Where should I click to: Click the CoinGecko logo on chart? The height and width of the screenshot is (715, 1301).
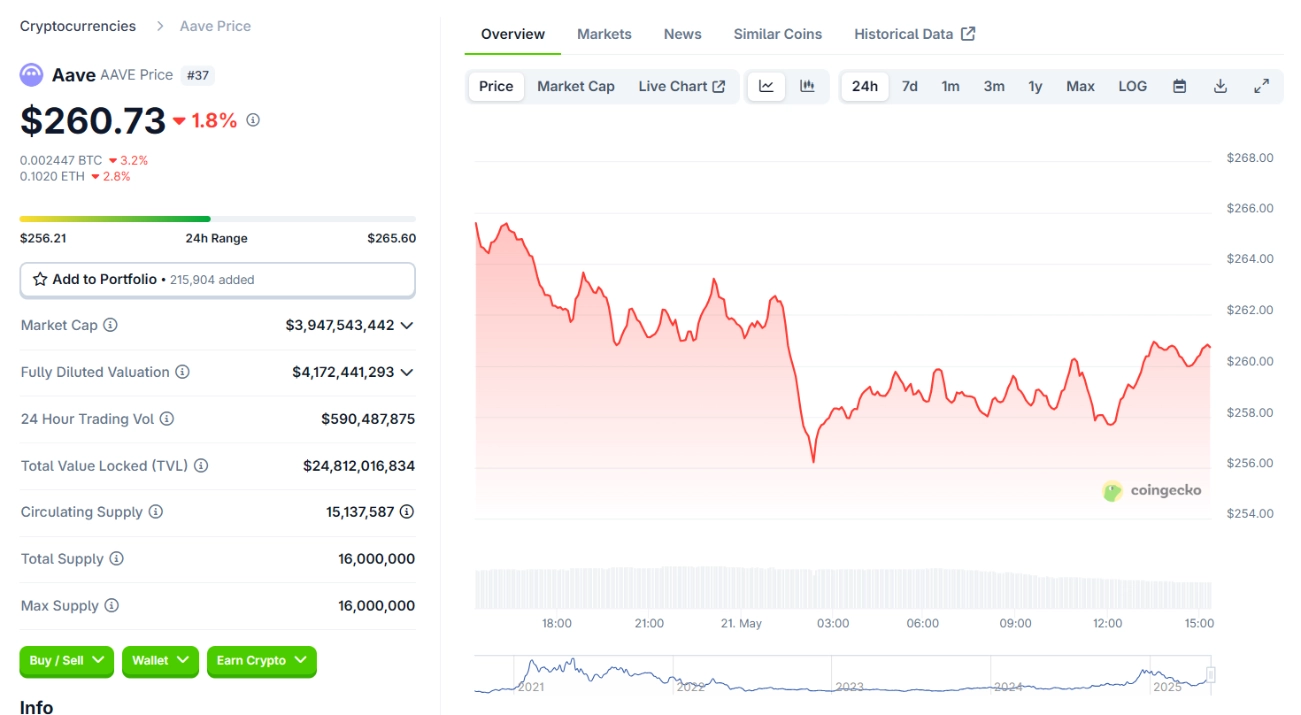(1152, 491)
